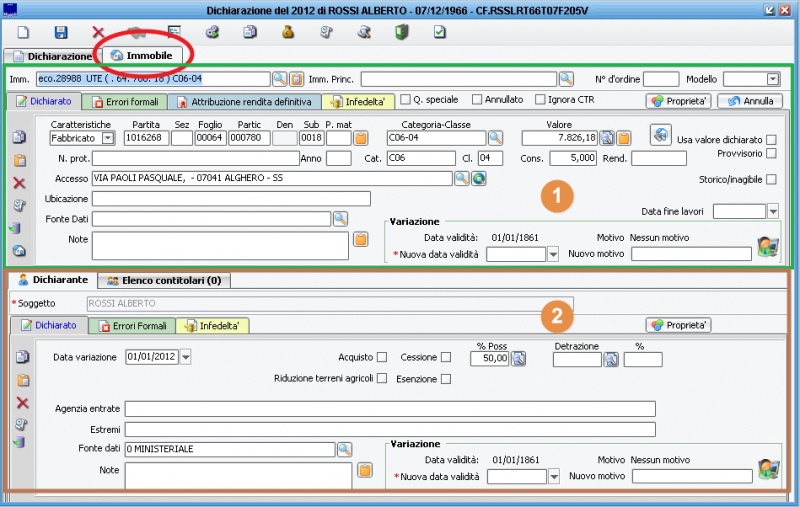Check the Riduzione terreni agricoli box
The image size is (800, 507).
click(x=382, y=378)
